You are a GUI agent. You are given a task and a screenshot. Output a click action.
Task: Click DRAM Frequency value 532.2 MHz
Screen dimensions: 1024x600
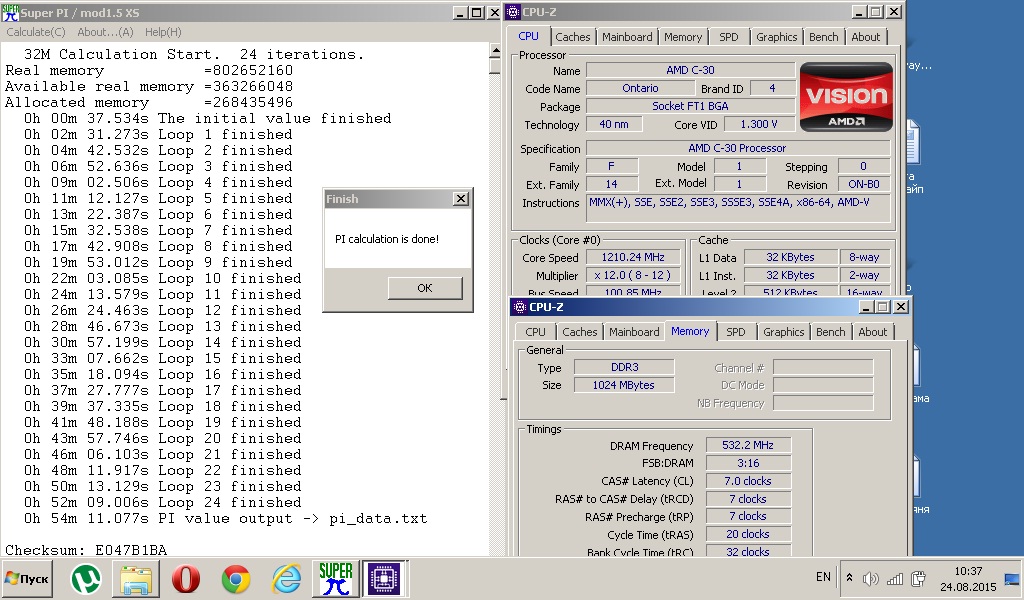coord(748,445)
